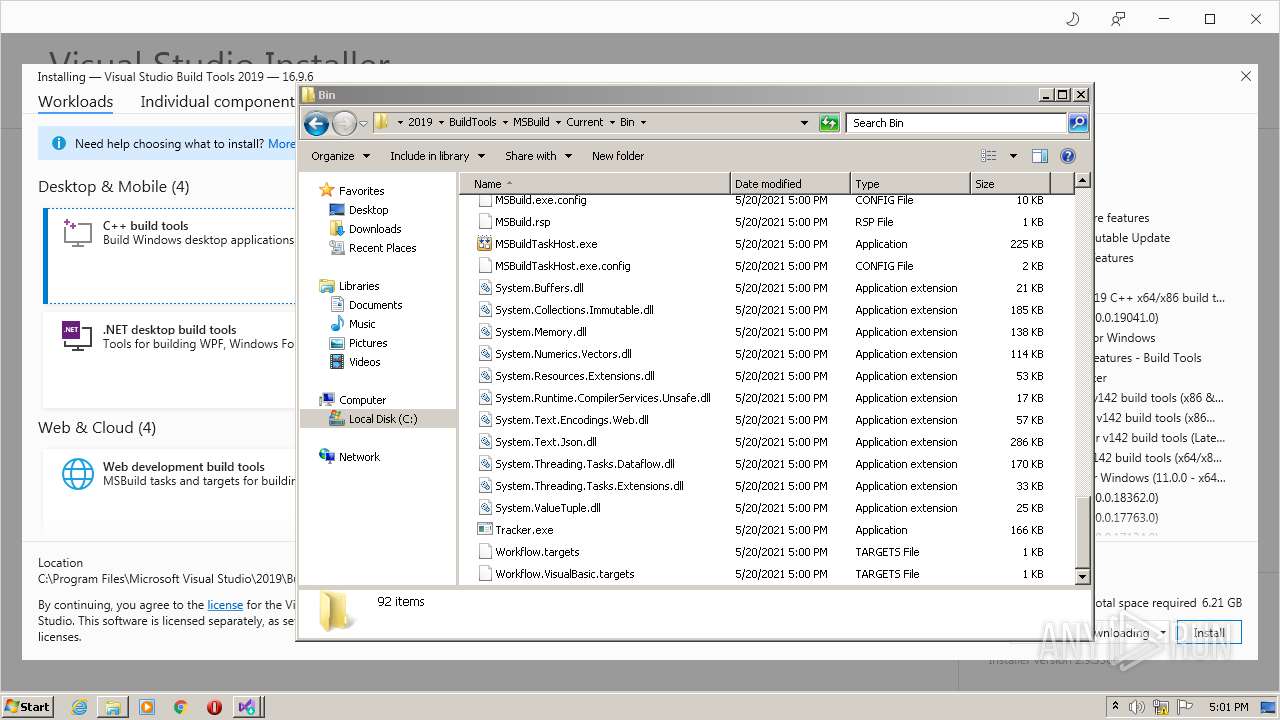This screenshot has height=720, width=1280.
Task: Click the Chrome taskbar icon
Action: click(181, 706)
